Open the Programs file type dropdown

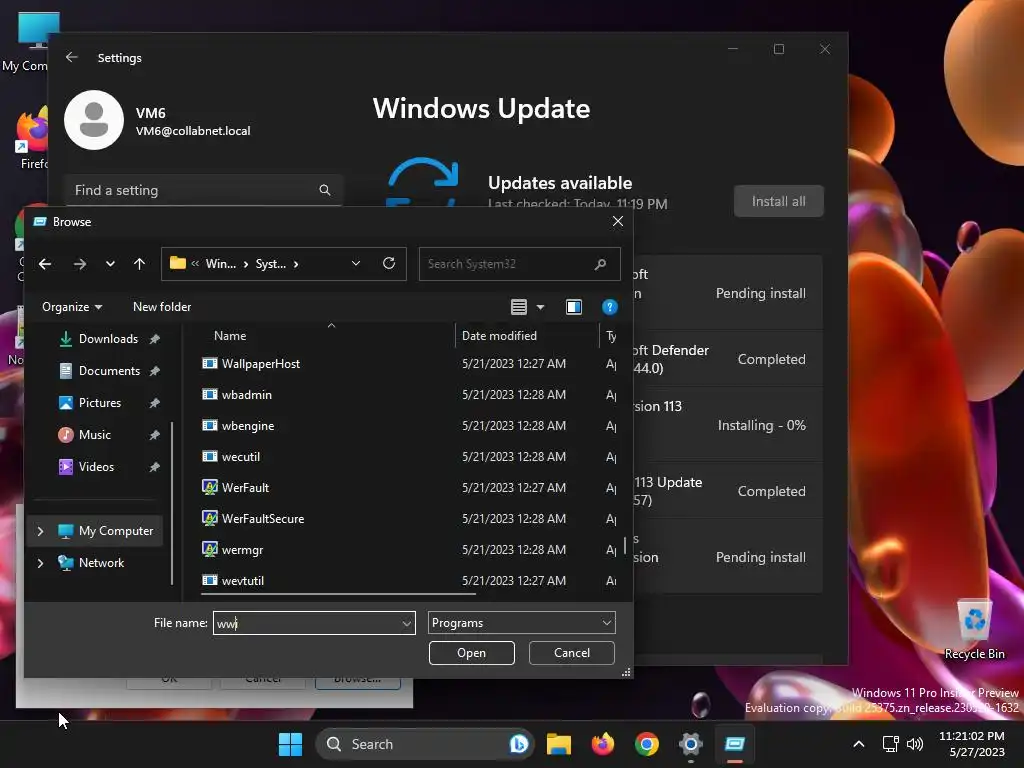[522, 623]
